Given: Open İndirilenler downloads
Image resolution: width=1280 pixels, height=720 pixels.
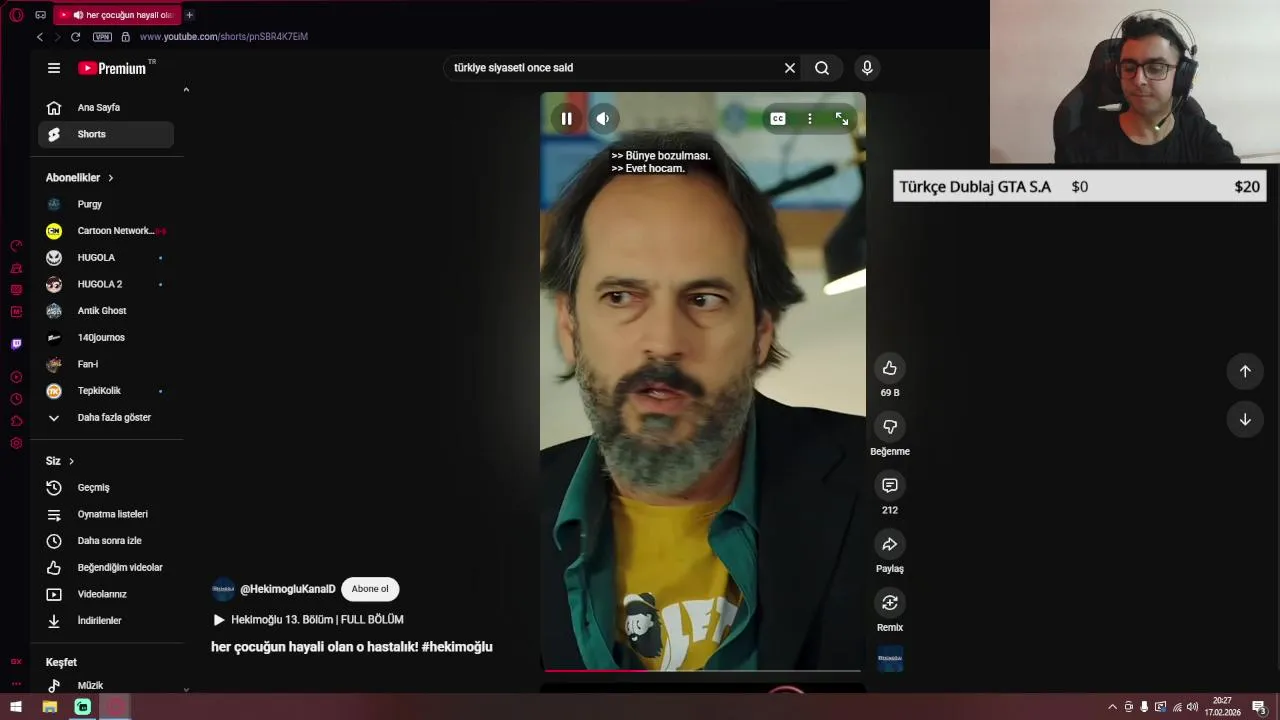Looking at the screenshot, I should [x=106, y=621].
